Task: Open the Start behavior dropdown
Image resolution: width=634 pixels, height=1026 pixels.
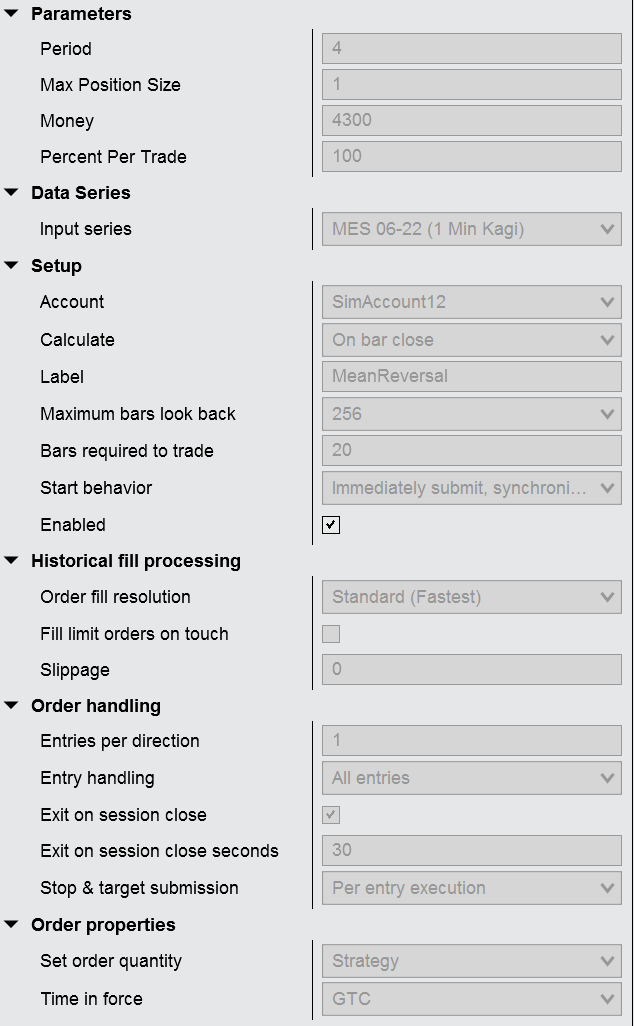Action: click(471, 488)
